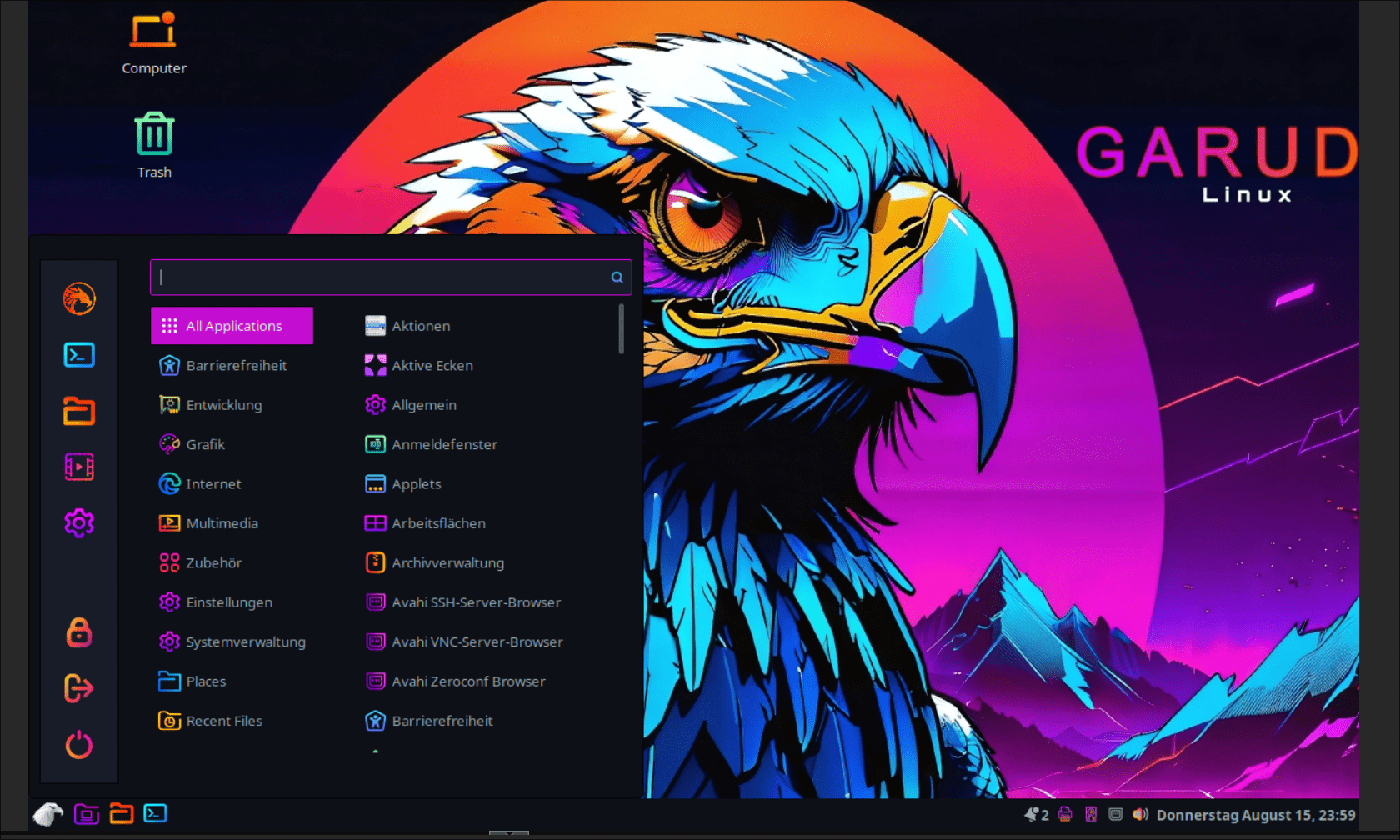Screen dimensions: 1400x840
Task: Click the magnifier icon in the search box
Action: tap(617, 277)
